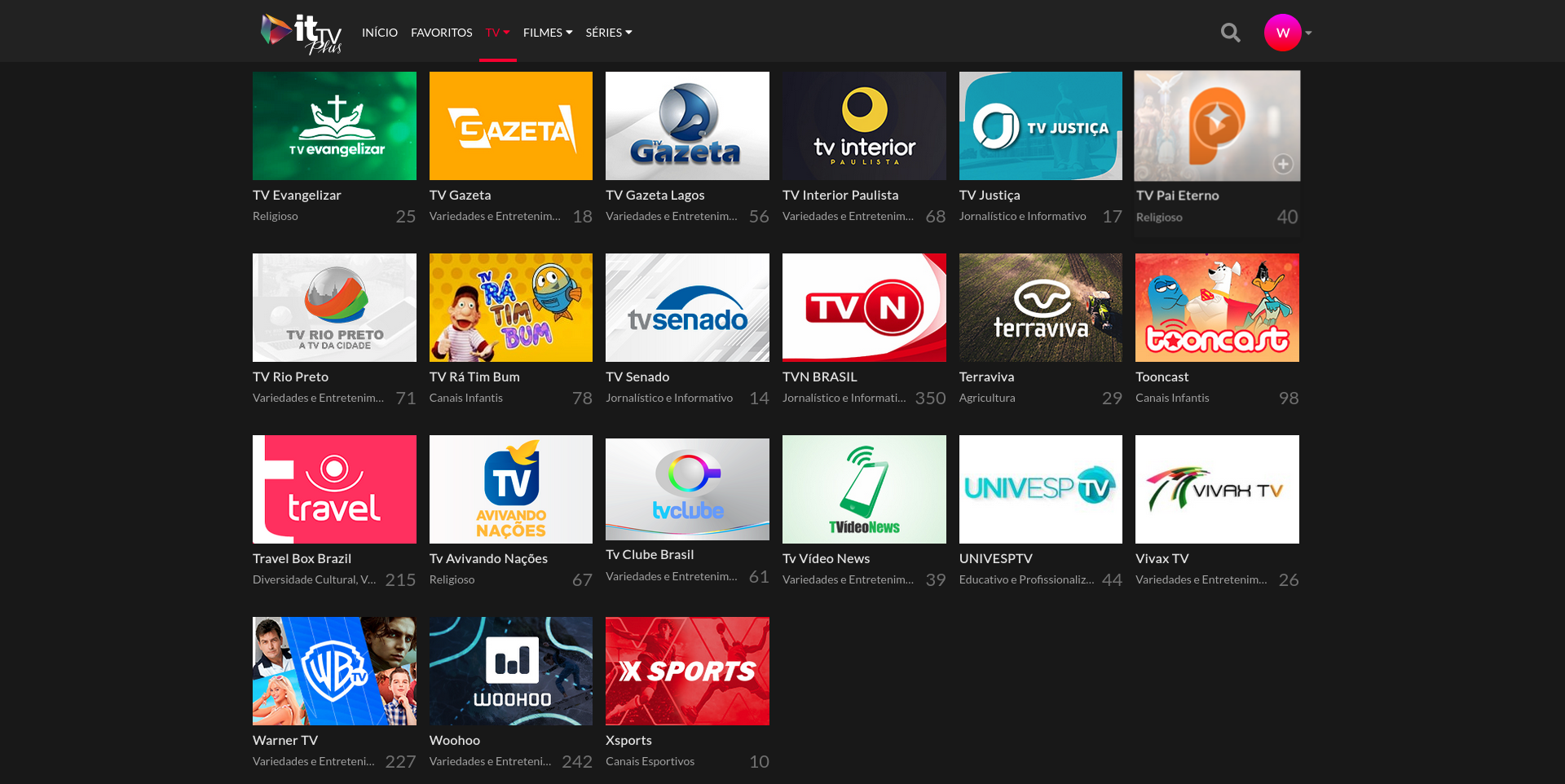Image resolution: width=1565 pixels, height=784 pixels.
Task: Open TVN BRASIL channel thumbnail
Action: pos(864,307)
